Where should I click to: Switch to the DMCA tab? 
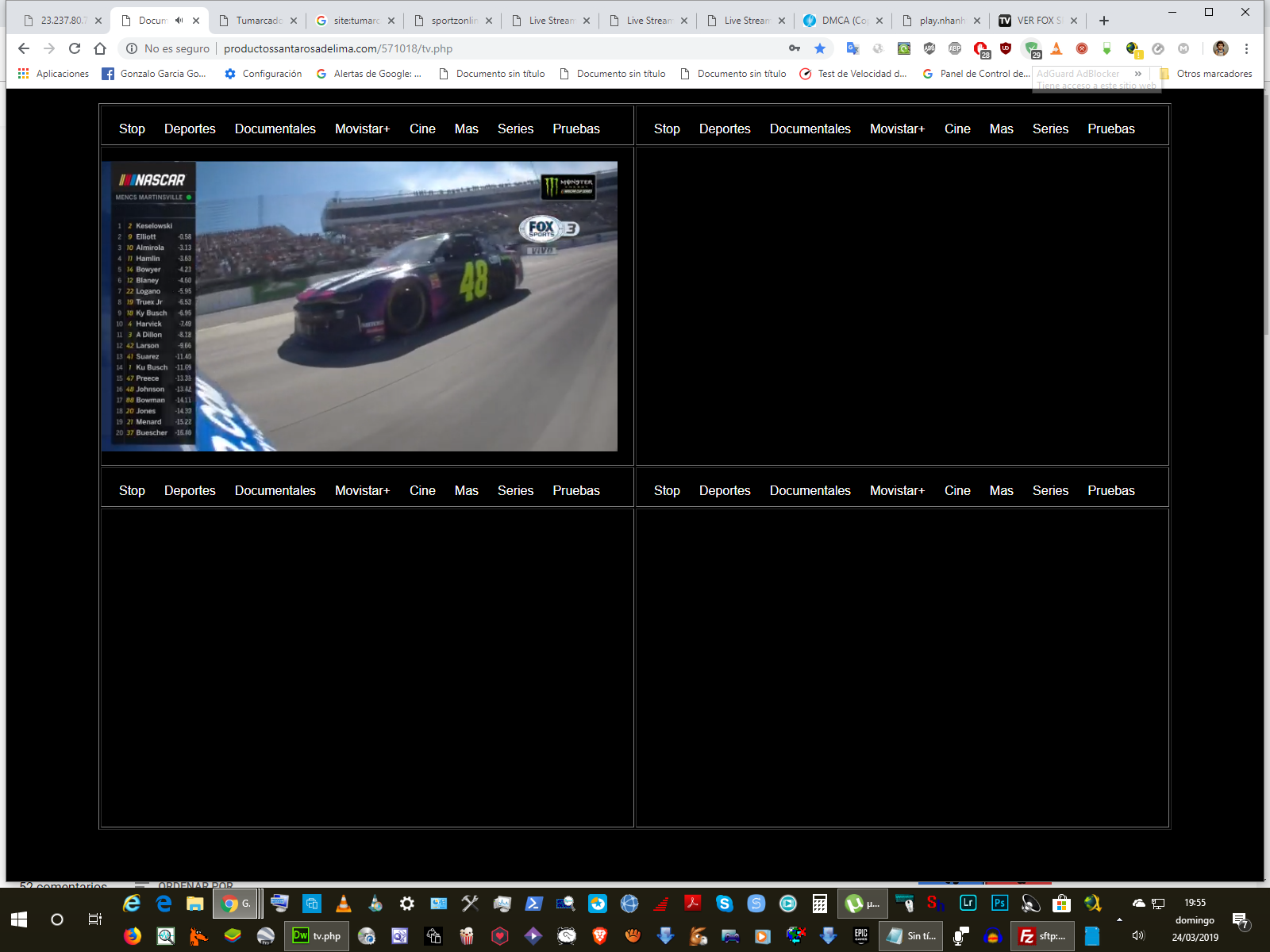841,21
